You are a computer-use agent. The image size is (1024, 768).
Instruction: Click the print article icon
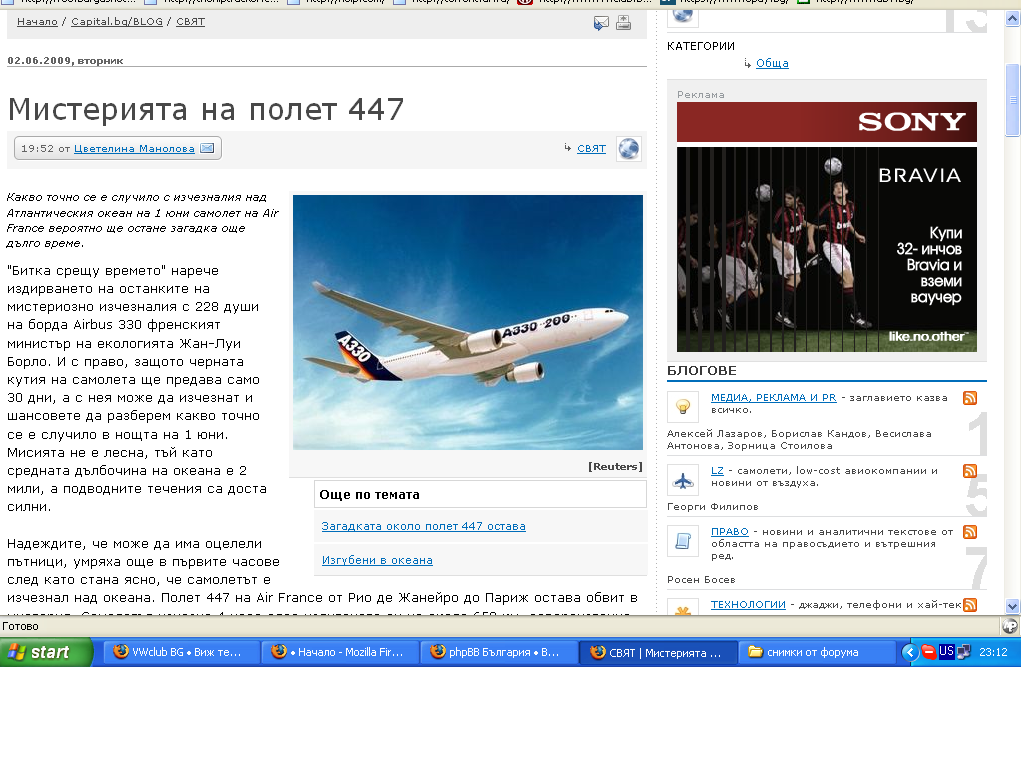tap(624, 23)
